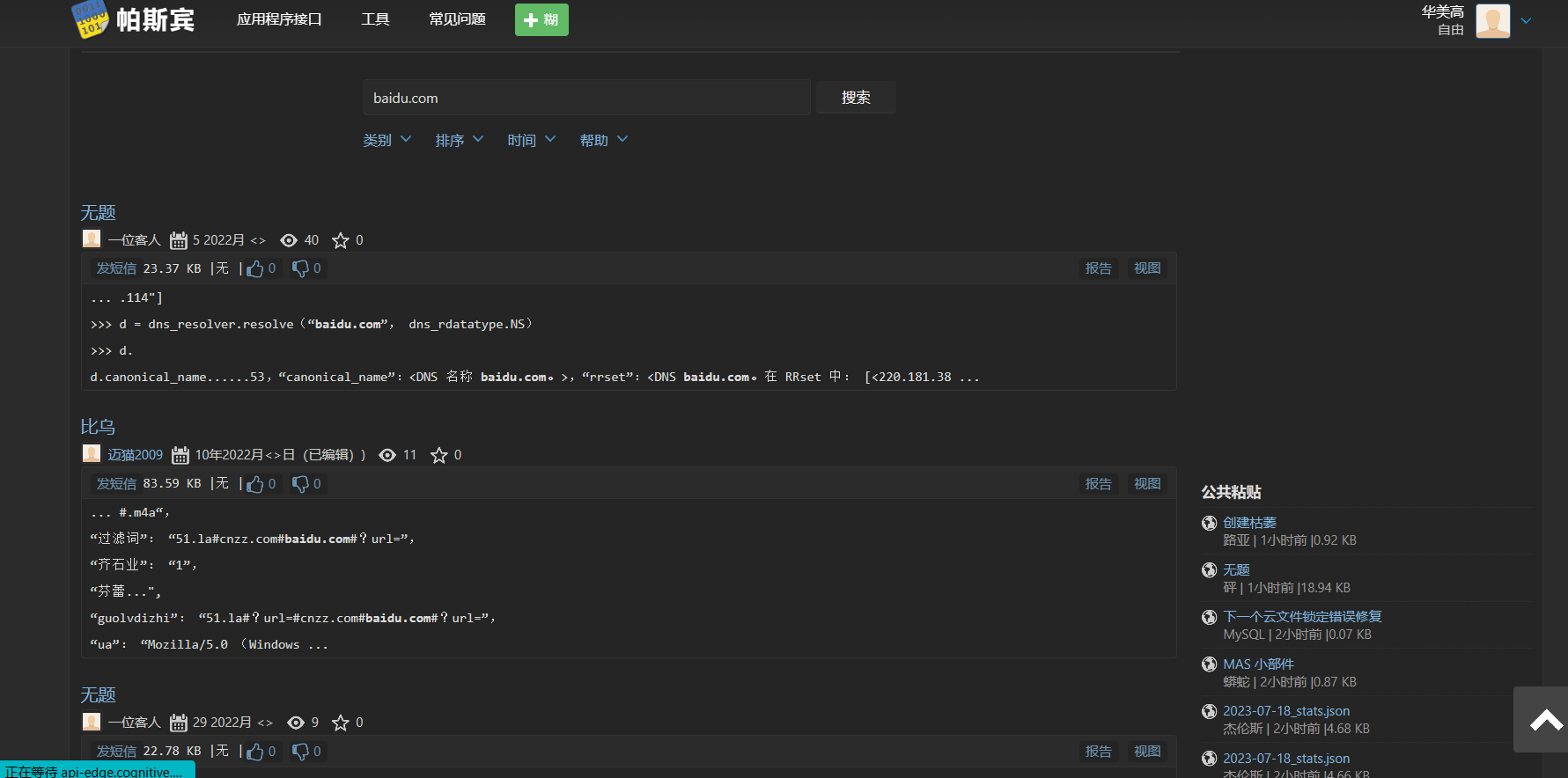Image resolution: width=1568 pixels, height=778 pixels.
Task: Click 视图 on the 83.59 KB paste
Action: click(x=1147, y=484)
